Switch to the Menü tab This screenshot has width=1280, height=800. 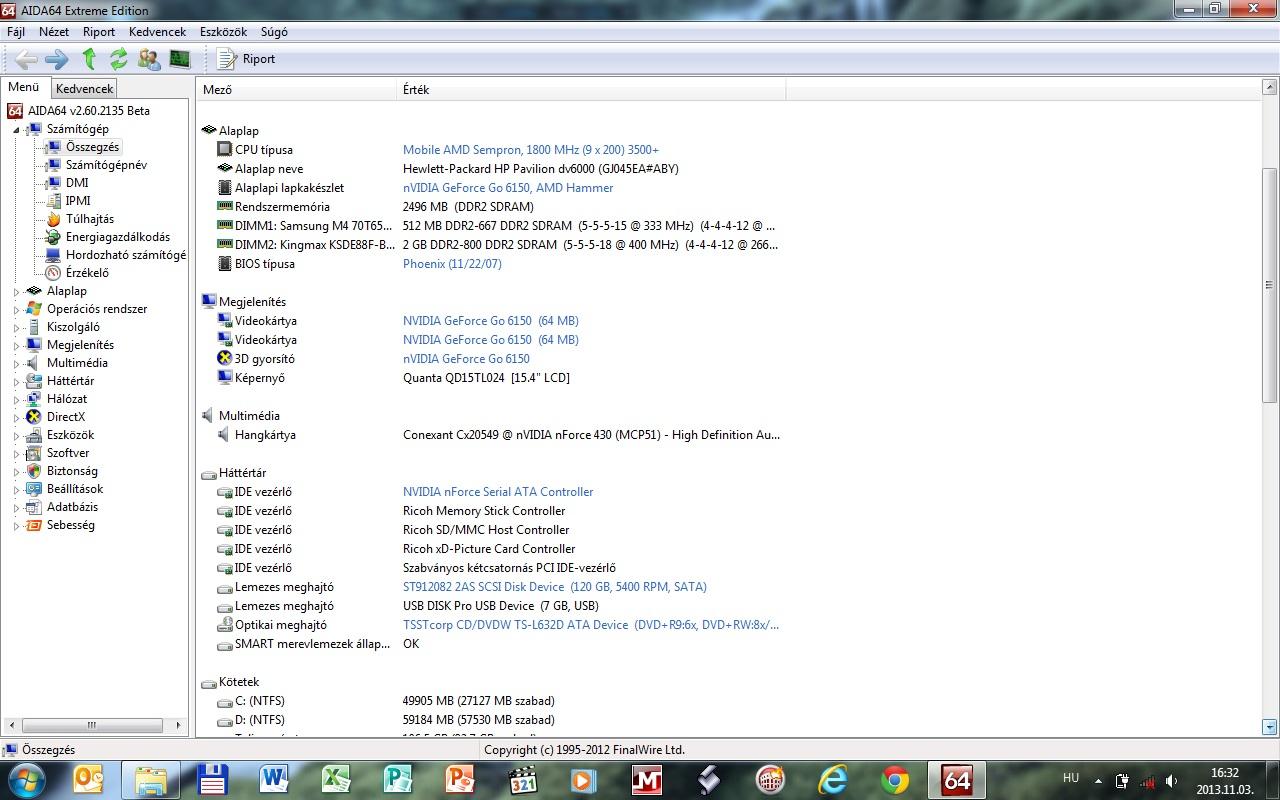click(24, 87)
